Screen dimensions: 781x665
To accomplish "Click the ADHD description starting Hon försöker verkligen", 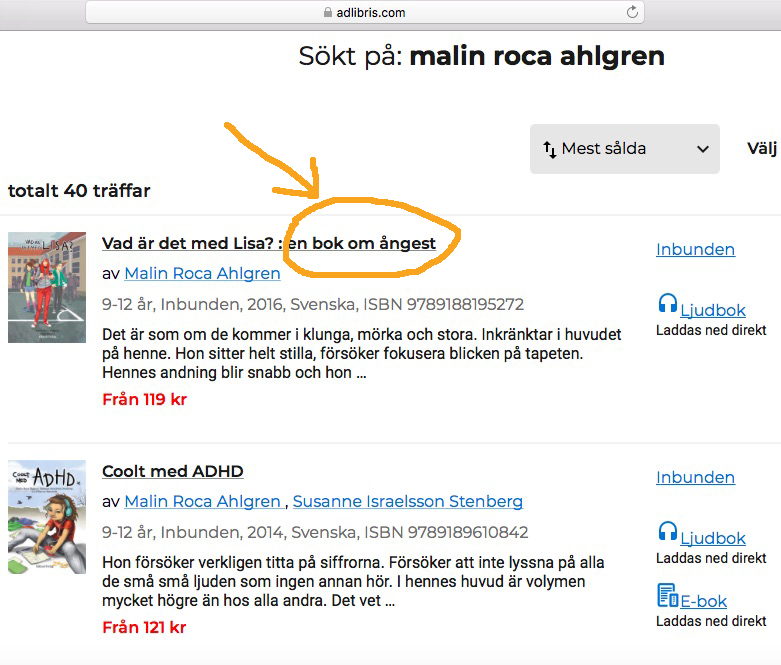I will click(x=353, y=582).
